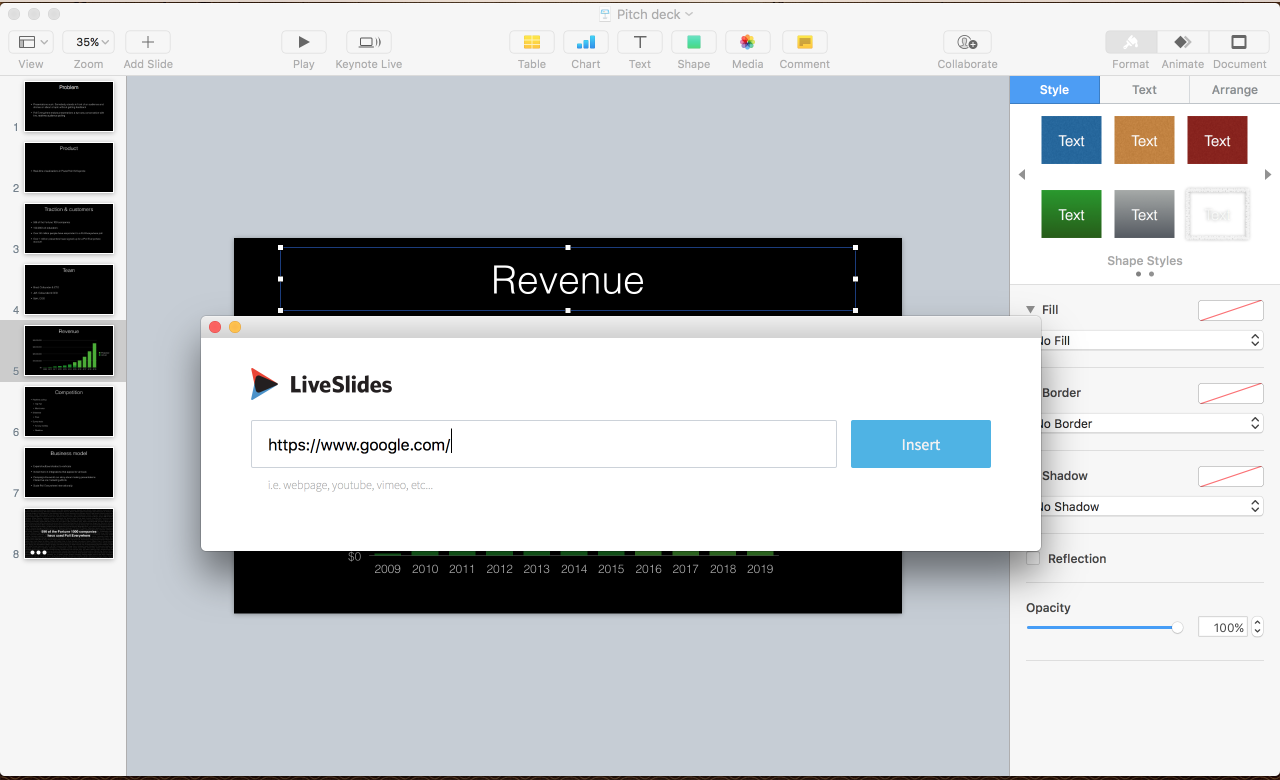
Task: Insert a Table from the toolbar
Action: (531, 42)
